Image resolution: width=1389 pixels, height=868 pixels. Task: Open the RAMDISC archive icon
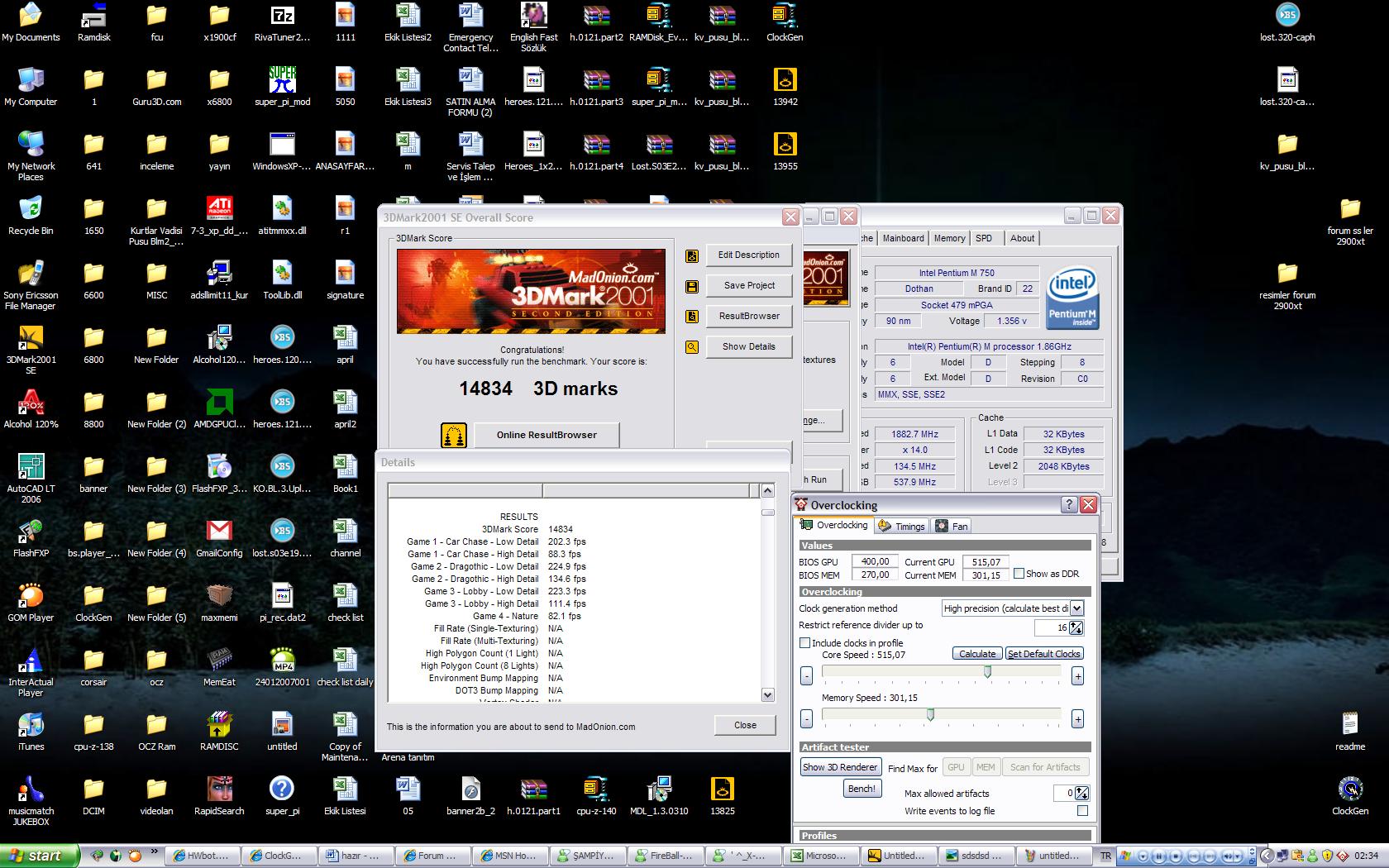(219, 732)
